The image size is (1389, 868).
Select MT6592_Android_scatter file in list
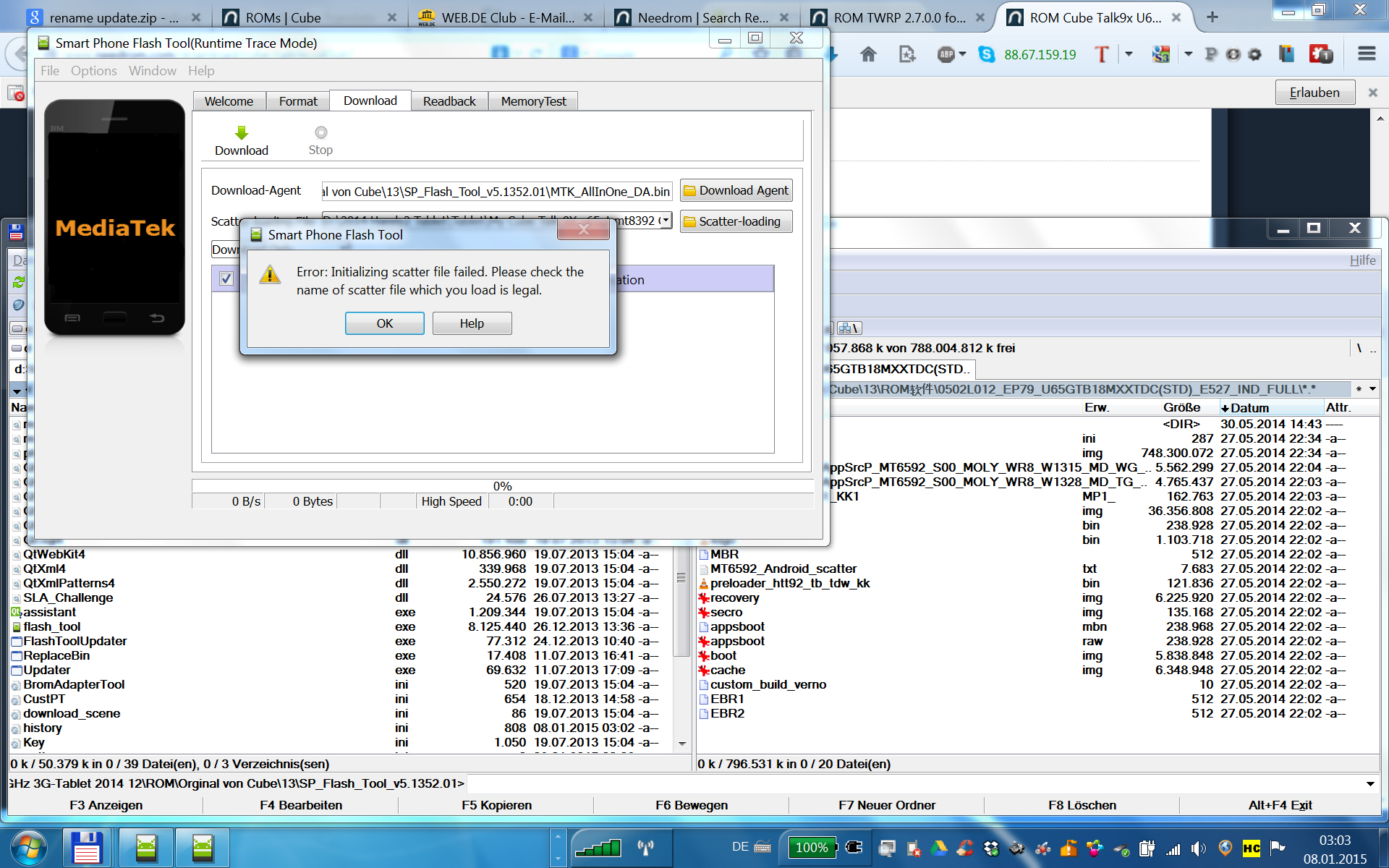(x=783, y=569)
